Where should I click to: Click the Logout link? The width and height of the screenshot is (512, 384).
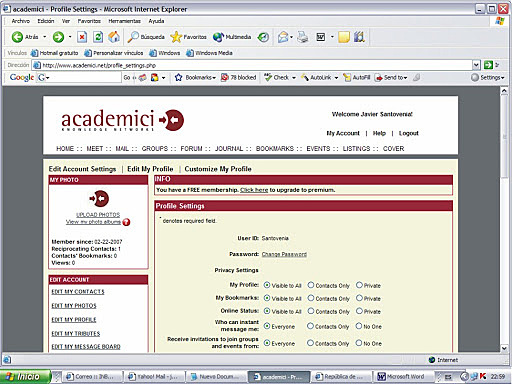[409, 133]
